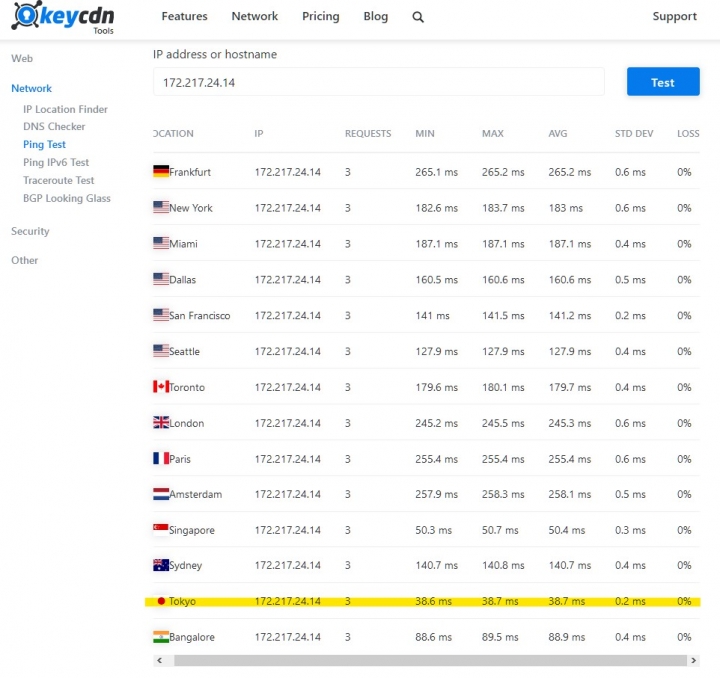Expand the Web sidebar section
The image size is (720, 678).
click(22, 58)
